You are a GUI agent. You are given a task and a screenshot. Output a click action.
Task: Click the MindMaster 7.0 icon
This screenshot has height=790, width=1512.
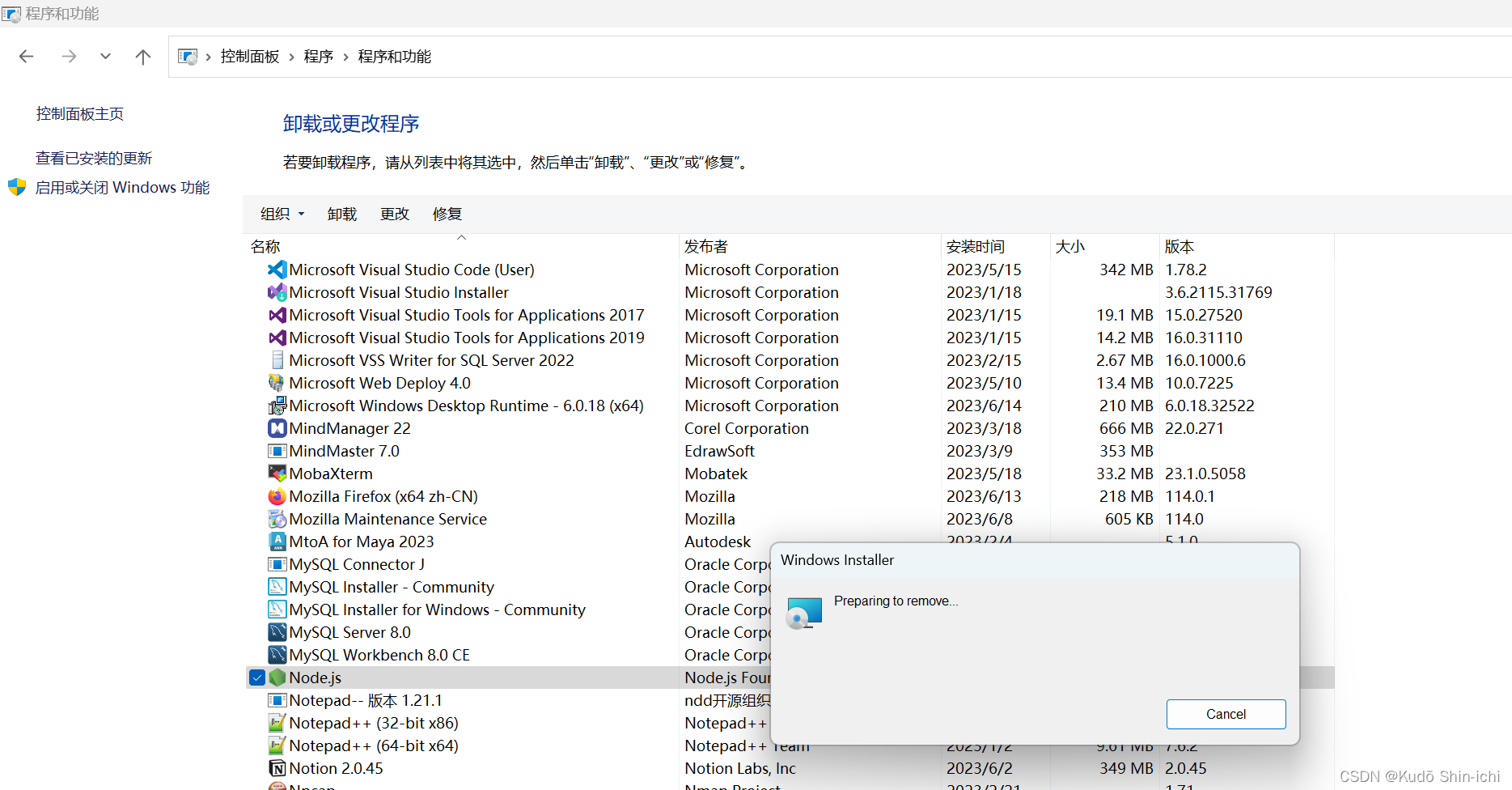[x=277, y=451]
